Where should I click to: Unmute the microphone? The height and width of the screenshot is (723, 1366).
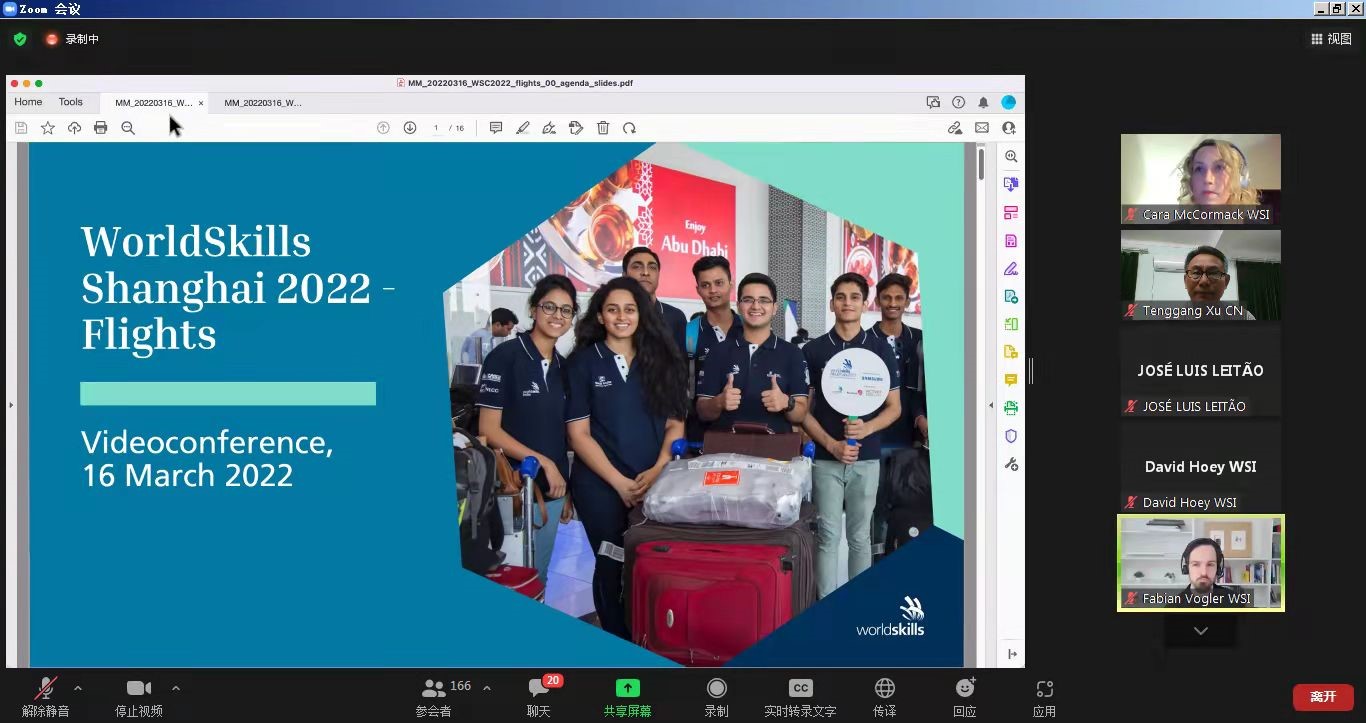click(45, 689)
